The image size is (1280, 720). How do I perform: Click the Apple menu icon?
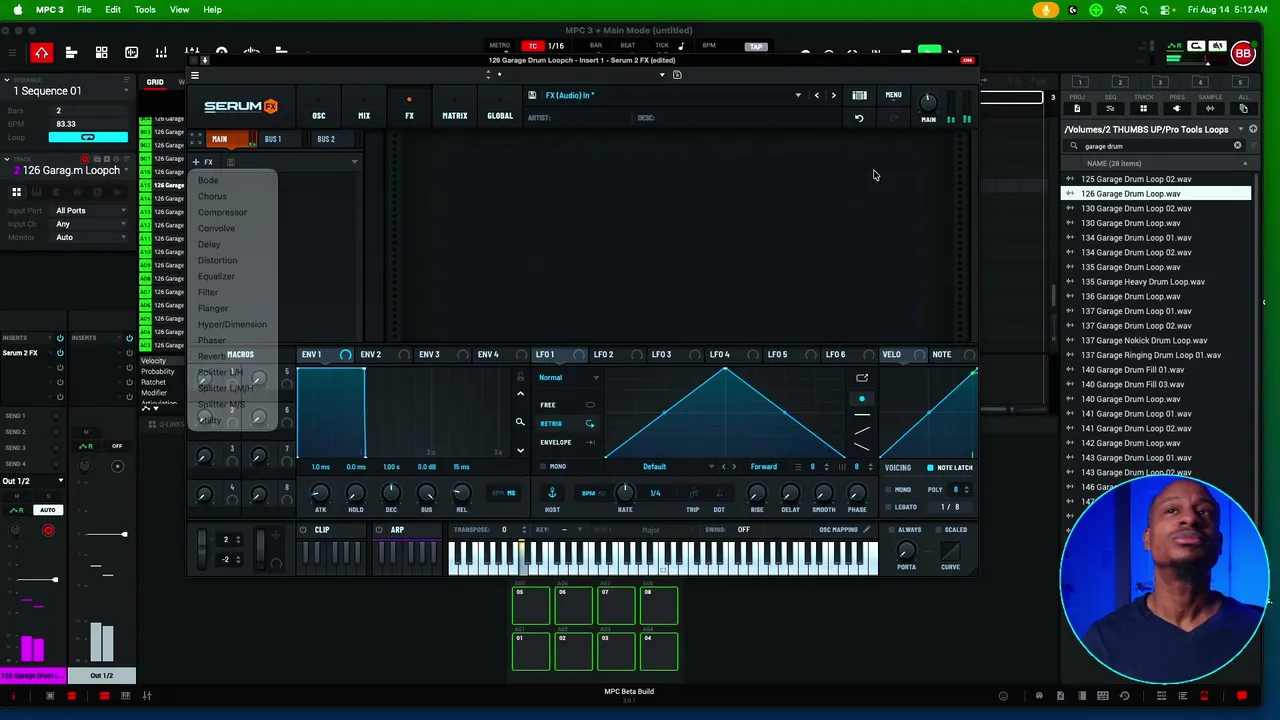(18, 9)
